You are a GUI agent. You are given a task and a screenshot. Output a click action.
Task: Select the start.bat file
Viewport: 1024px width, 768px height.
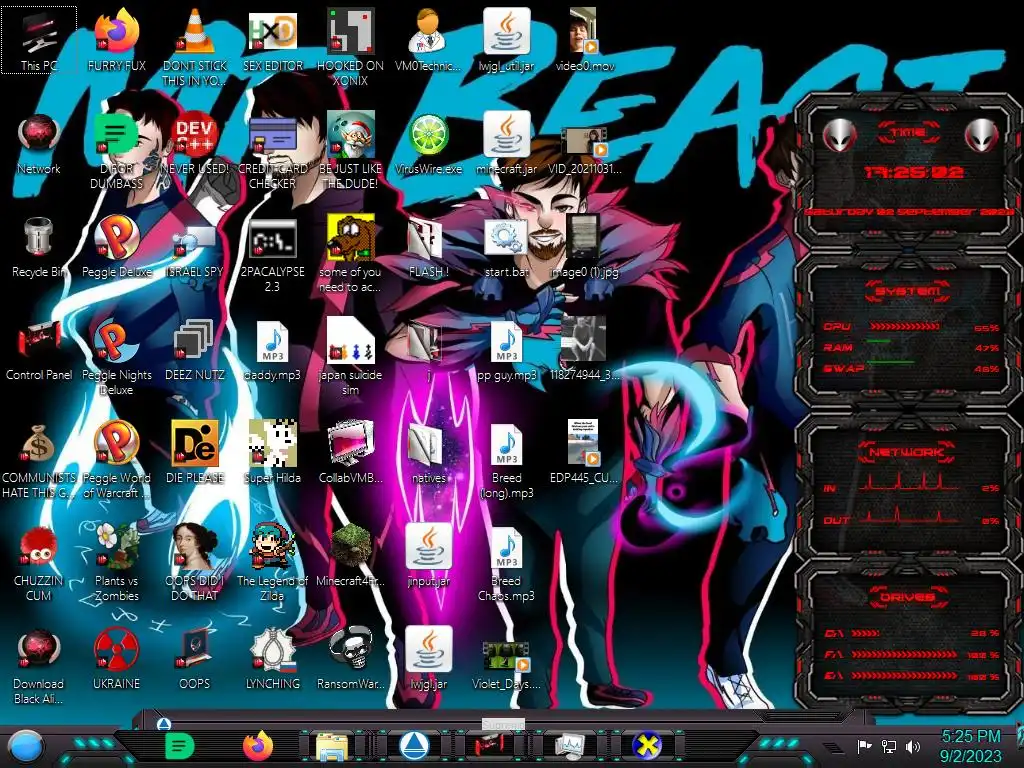pyautogui.click(x=506, y=247)
